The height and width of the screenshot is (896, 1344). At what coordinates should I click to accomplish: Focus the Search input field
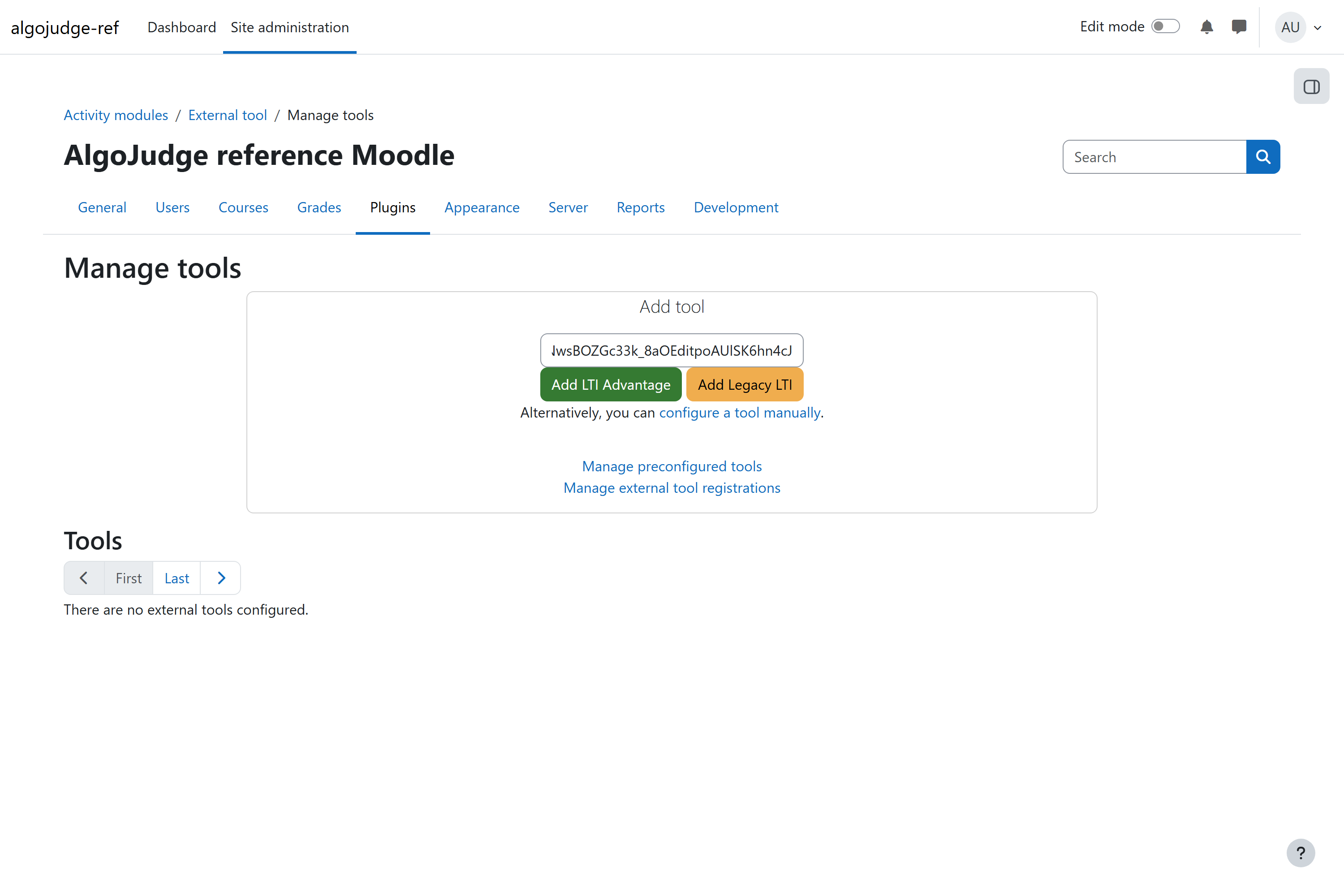[x=1154, y=156]
